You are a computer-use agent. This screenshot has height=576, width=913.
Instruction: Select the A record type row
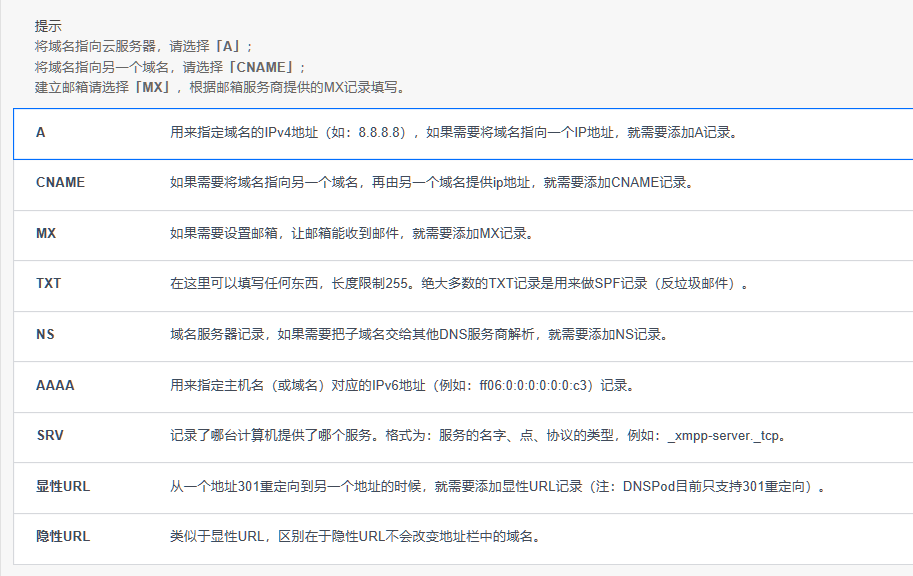click(x=463, y=133)
